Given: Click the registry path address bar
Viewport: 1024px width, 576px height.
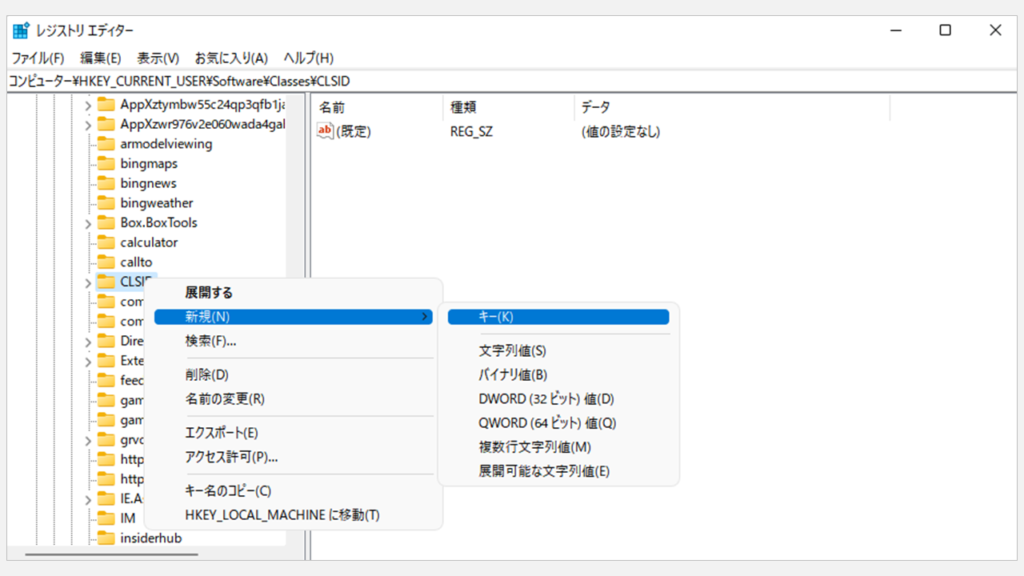Looking at the screenshot, I should coord(500,81).
